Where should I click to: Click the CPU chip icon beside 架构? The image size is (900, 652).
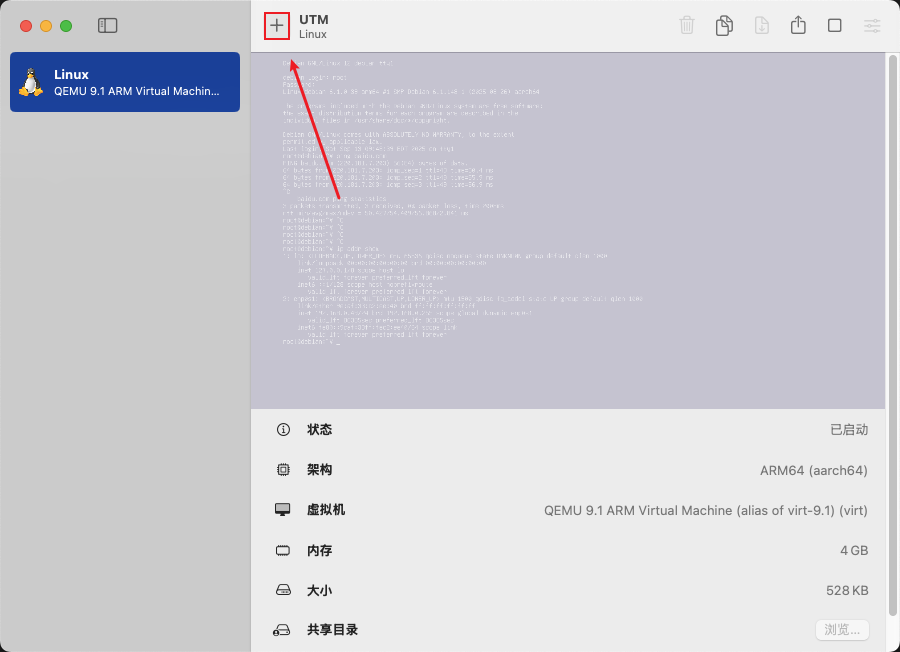(283, 469)
